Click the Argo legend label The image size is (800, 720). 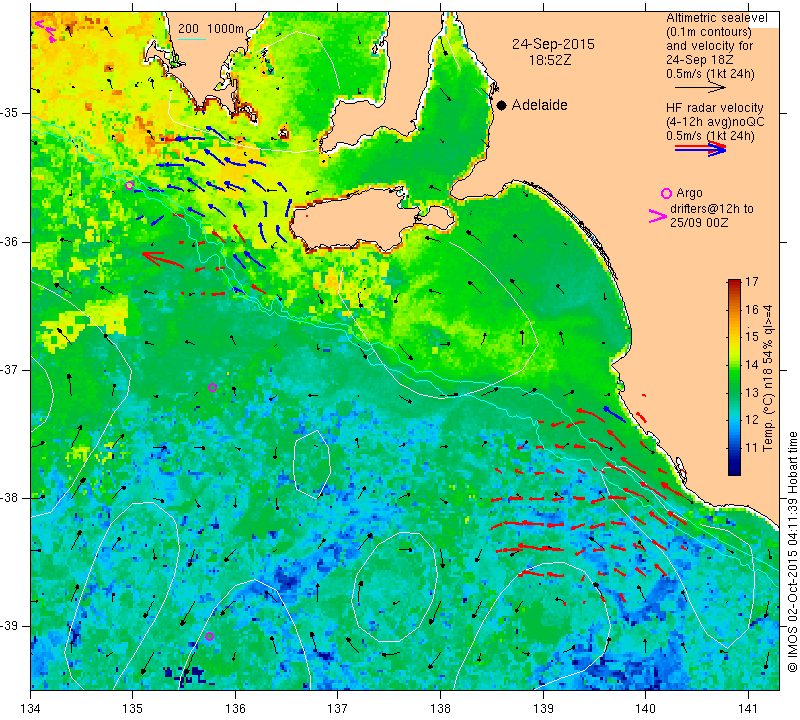[x=689, y=193]
